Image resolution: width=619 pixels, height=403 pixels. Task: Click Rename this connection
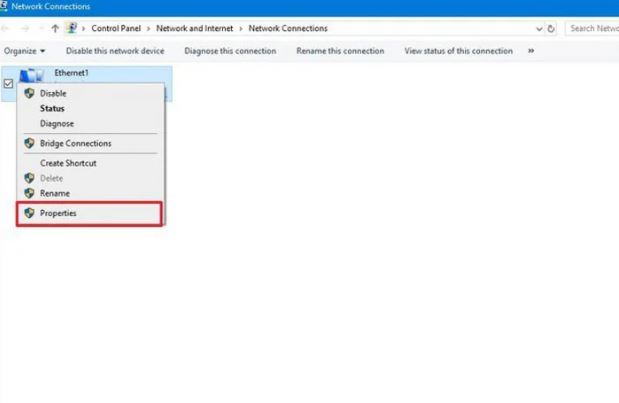pyautogui.click(x=340, y=51)
